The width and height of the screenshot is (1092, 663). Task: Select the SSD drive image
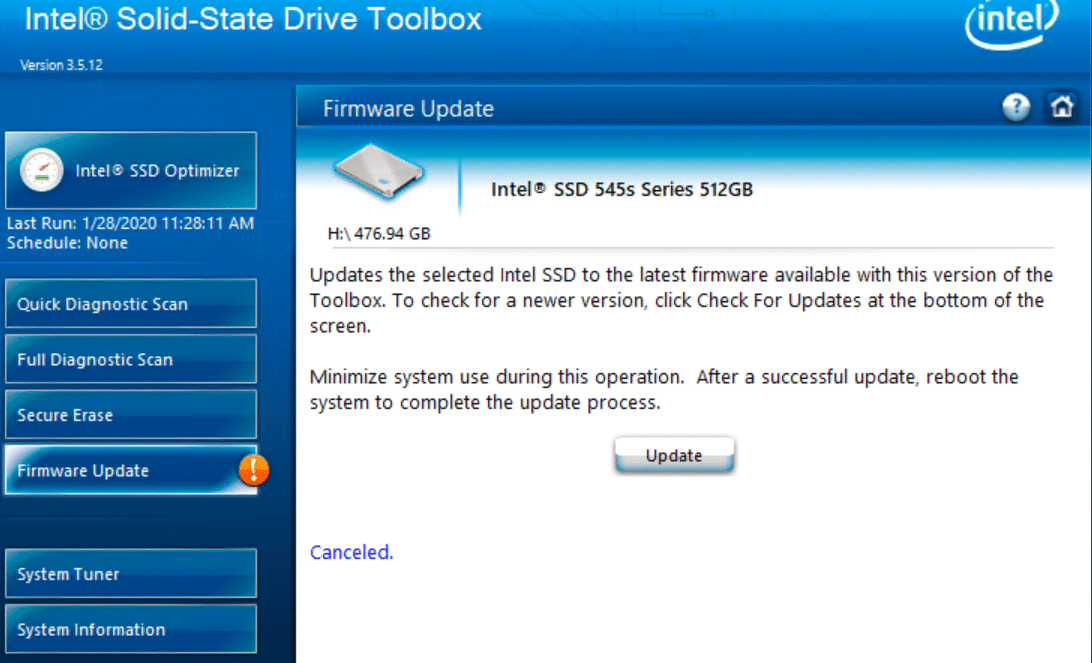[379, 171]
